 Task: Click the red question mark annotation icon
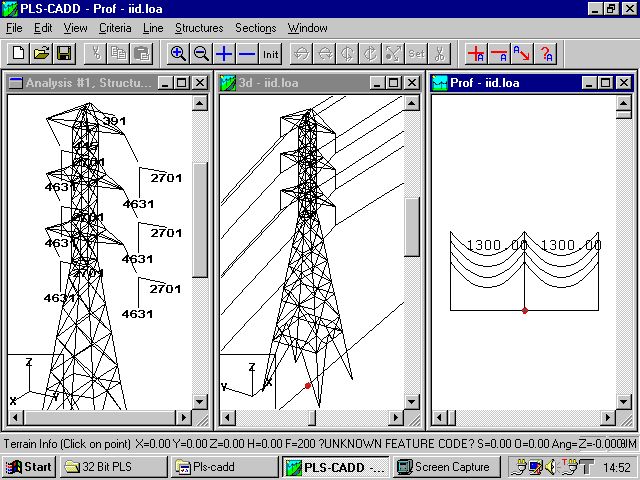[x=546, y=53]
